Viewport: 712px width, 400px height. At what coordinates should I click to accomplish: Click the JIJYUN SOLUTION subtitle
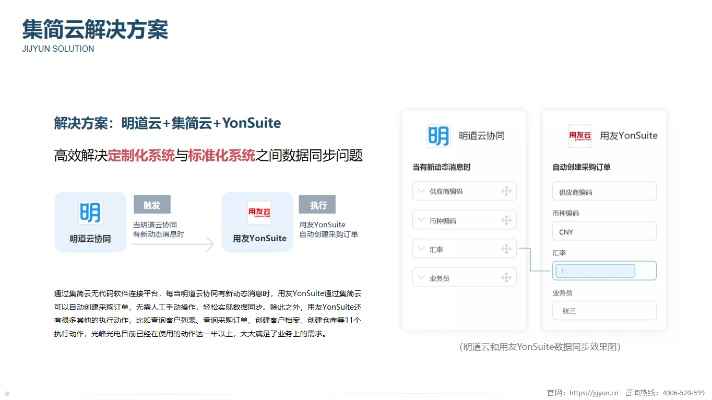tap(58, 49)
